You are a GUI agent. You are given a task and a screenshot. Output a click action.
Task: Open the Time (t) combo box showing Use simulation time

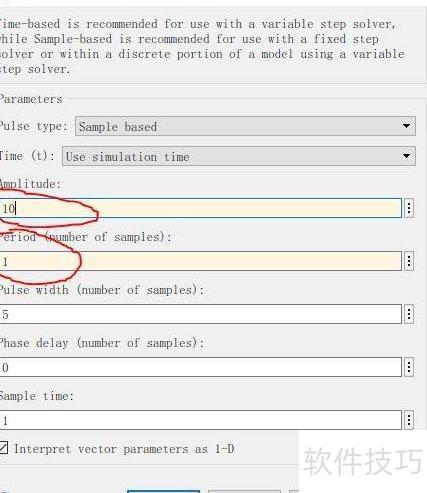[238, 156]
